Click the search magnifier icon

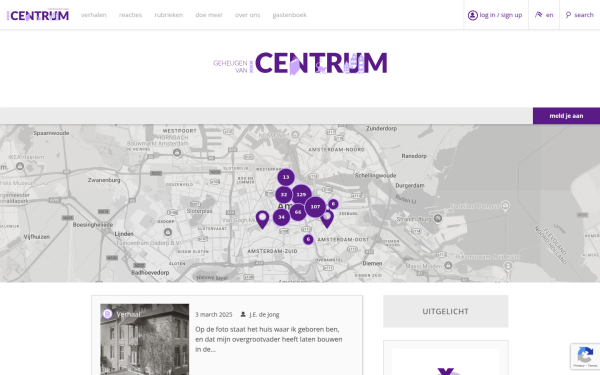coord(568,15)
